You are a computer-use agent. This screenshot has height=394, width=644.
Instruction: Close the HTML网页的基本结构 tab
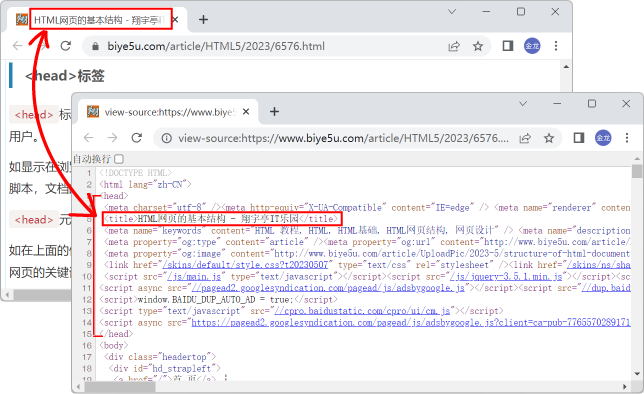tap(175, 19)
